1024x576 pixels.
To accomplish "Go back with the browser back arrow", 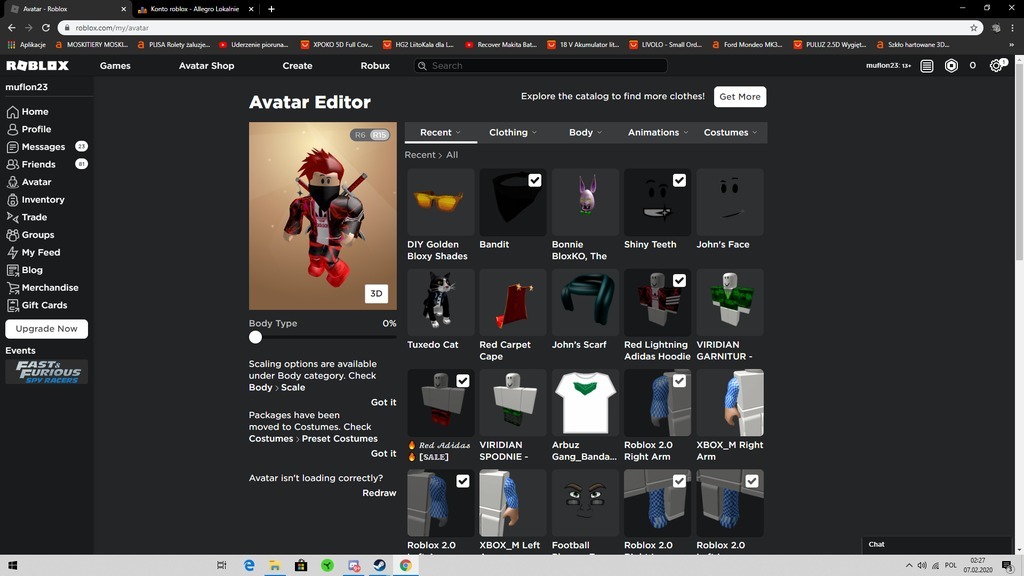I will click(x=12, y=27).
